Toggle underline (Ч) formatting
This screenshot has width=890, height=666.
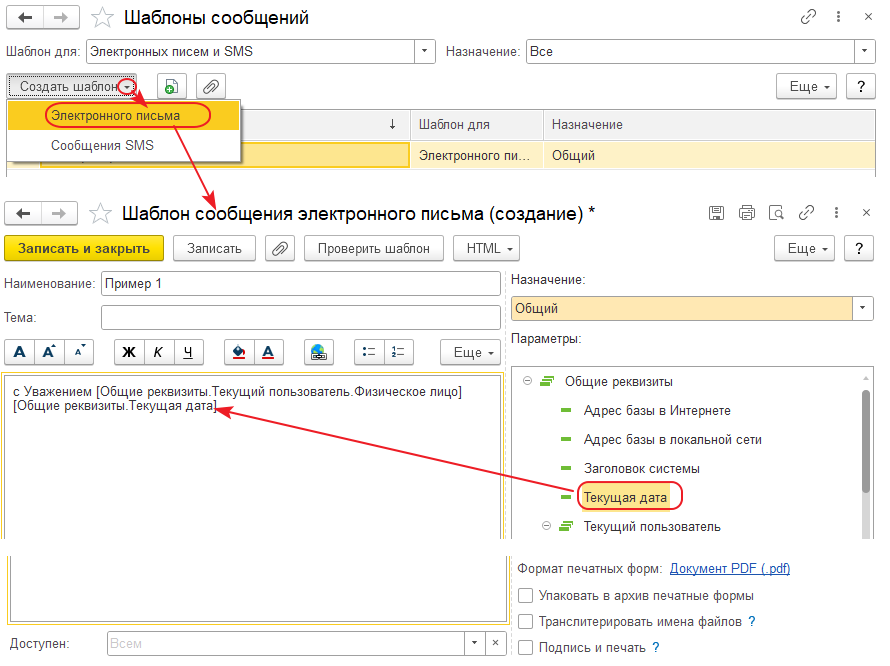point(188,352)
